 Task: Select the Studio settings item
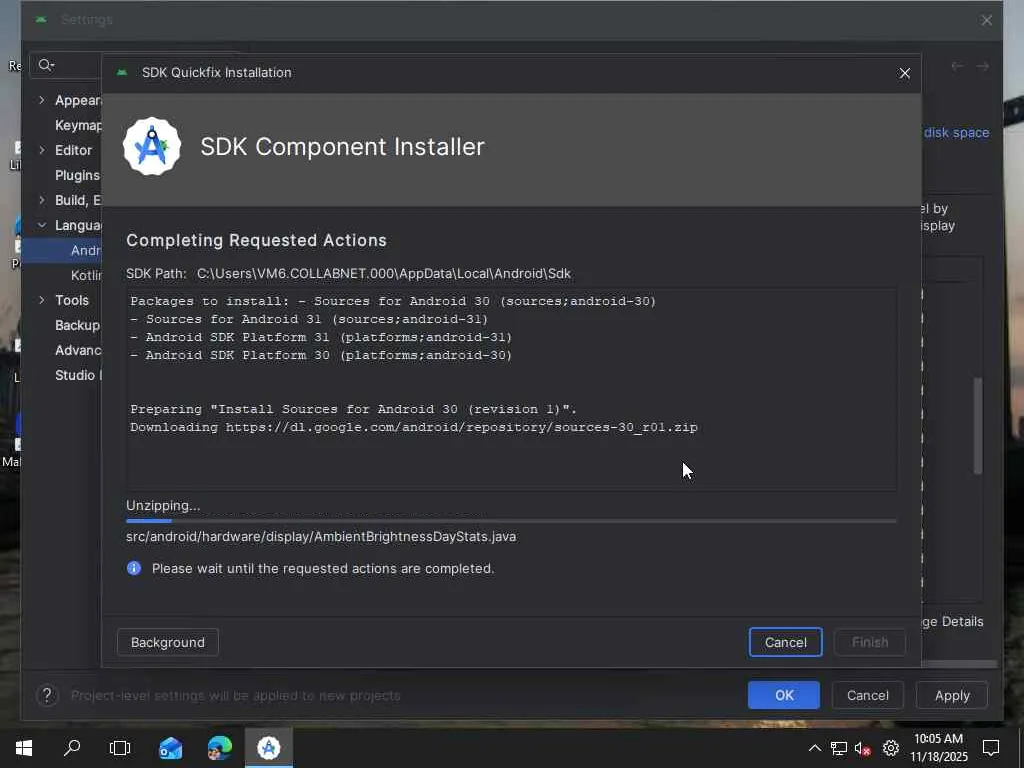point(78,376)
